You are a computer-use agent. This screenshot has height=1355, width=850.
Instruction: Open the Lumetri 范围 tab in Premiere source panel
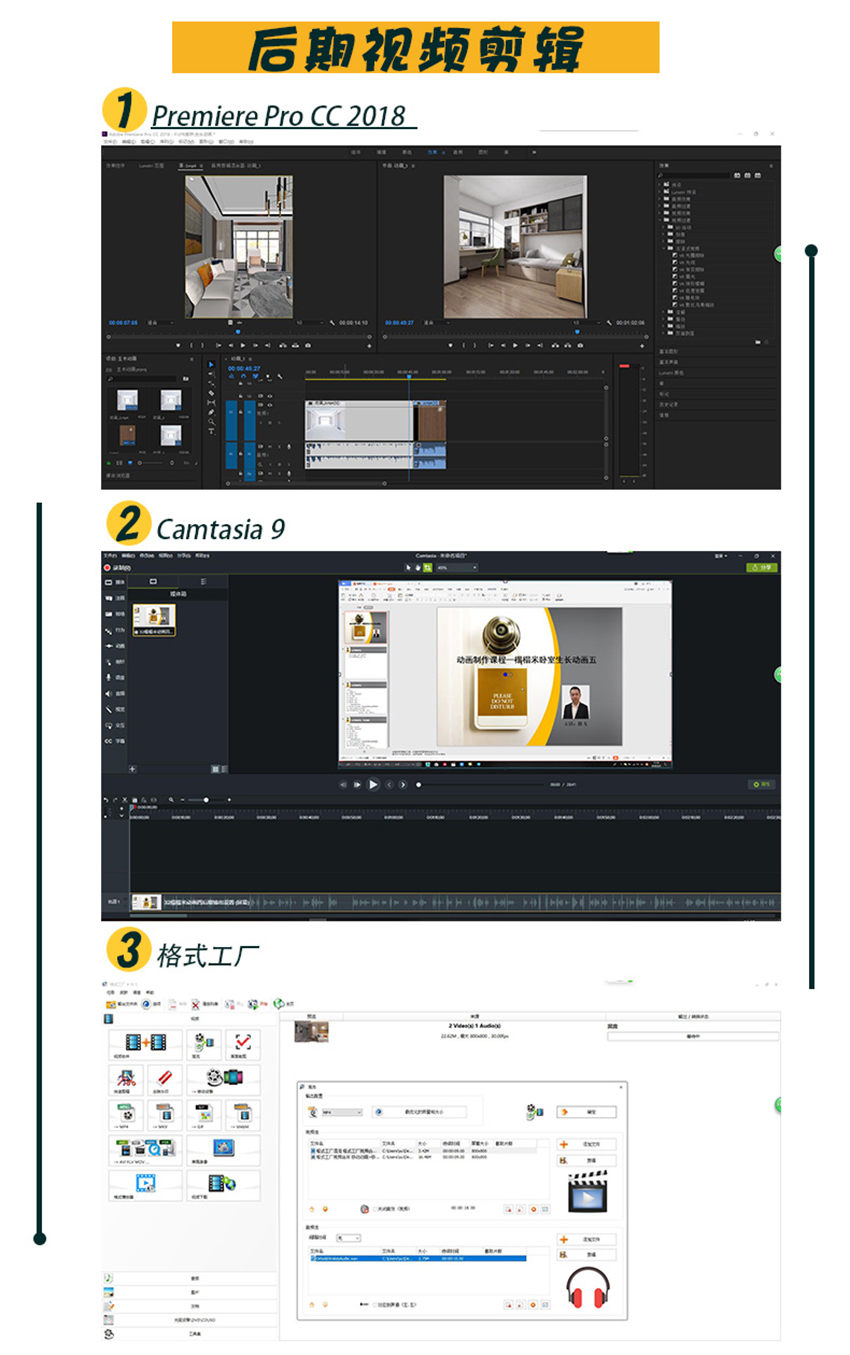coord(152,165)
